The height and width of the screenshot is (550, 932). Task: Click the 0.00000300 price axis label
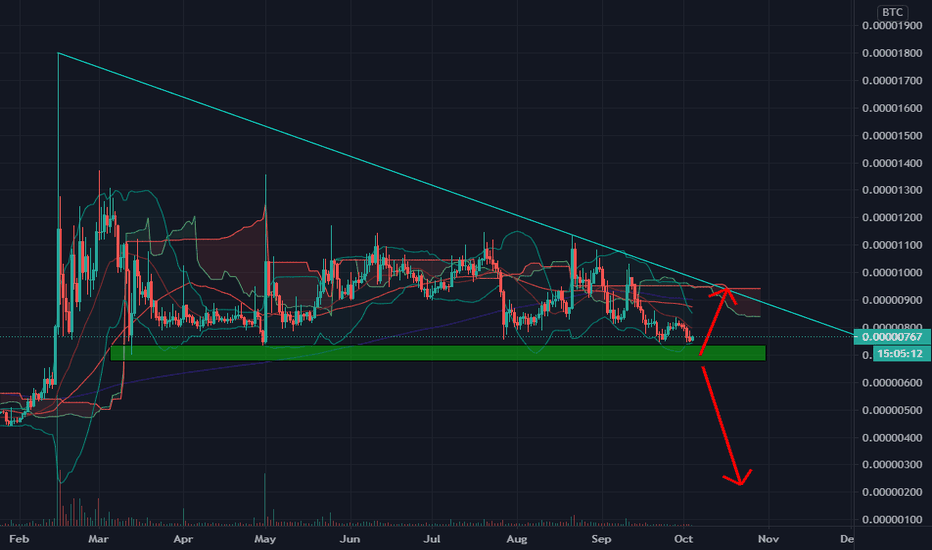(x=892, y=465)
